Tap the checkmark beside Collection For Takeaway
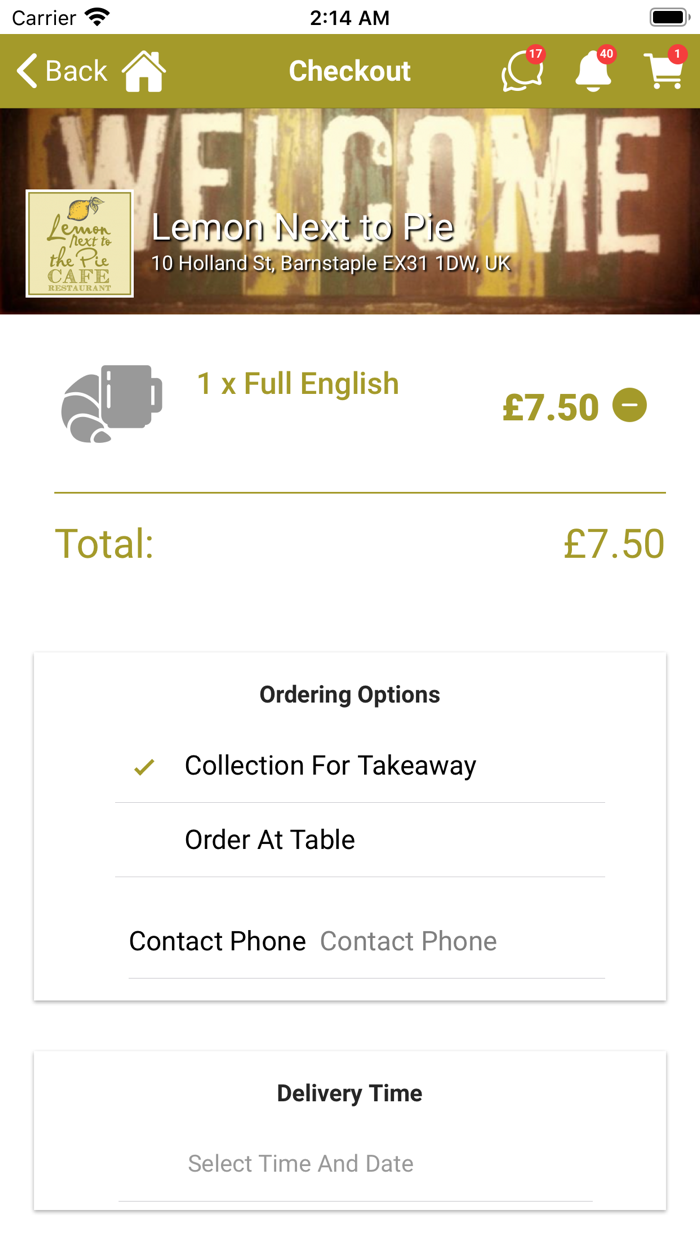700x1244 pixels. [145, 767]
